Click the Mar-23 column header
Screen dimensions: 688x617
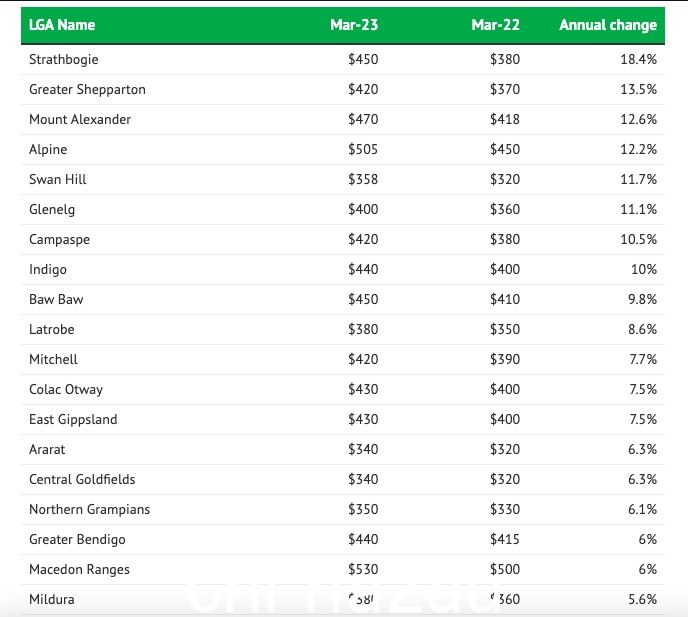pos(354,25)
